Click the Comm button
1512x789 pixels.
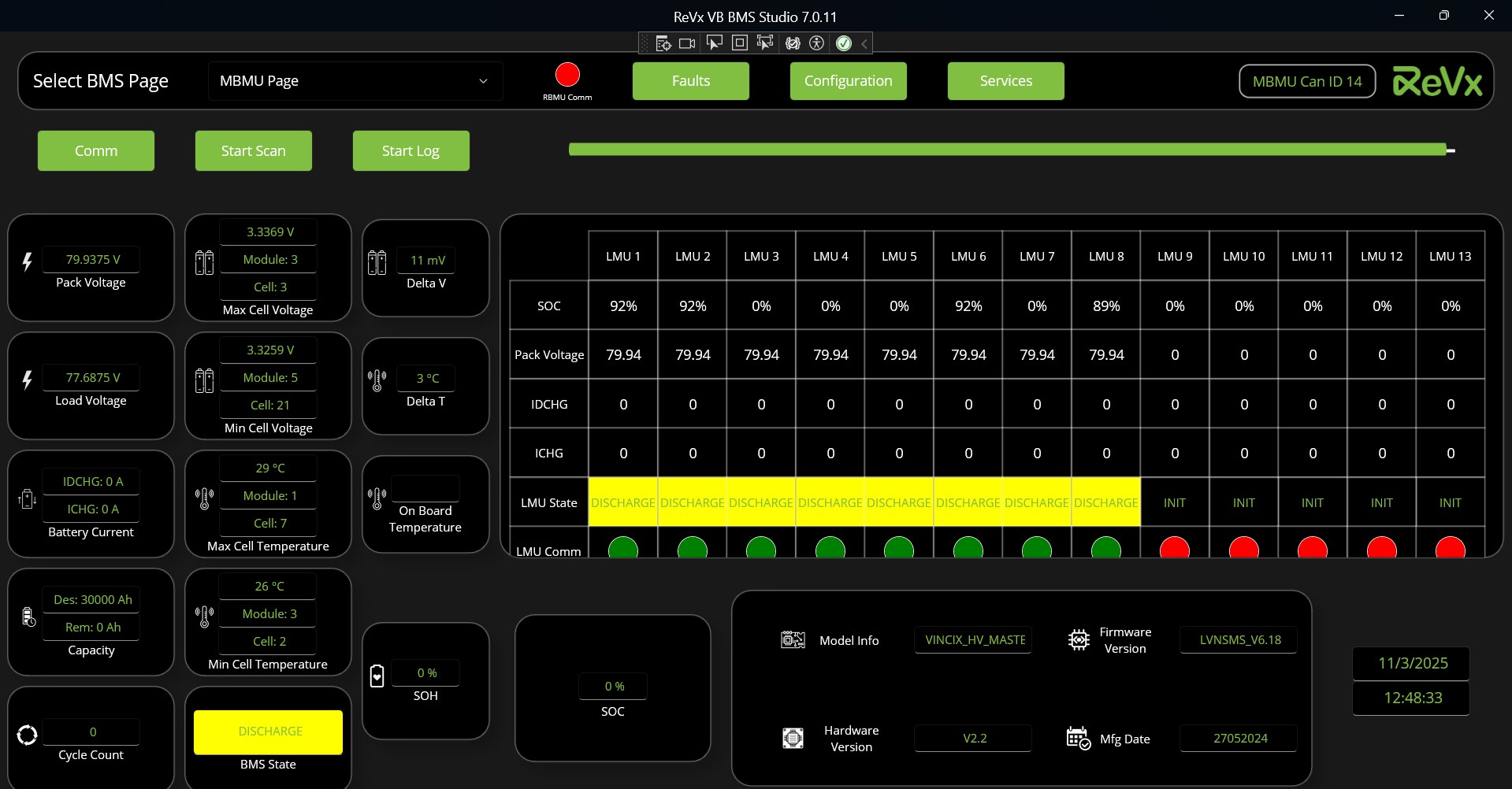[x=96, y=150]
